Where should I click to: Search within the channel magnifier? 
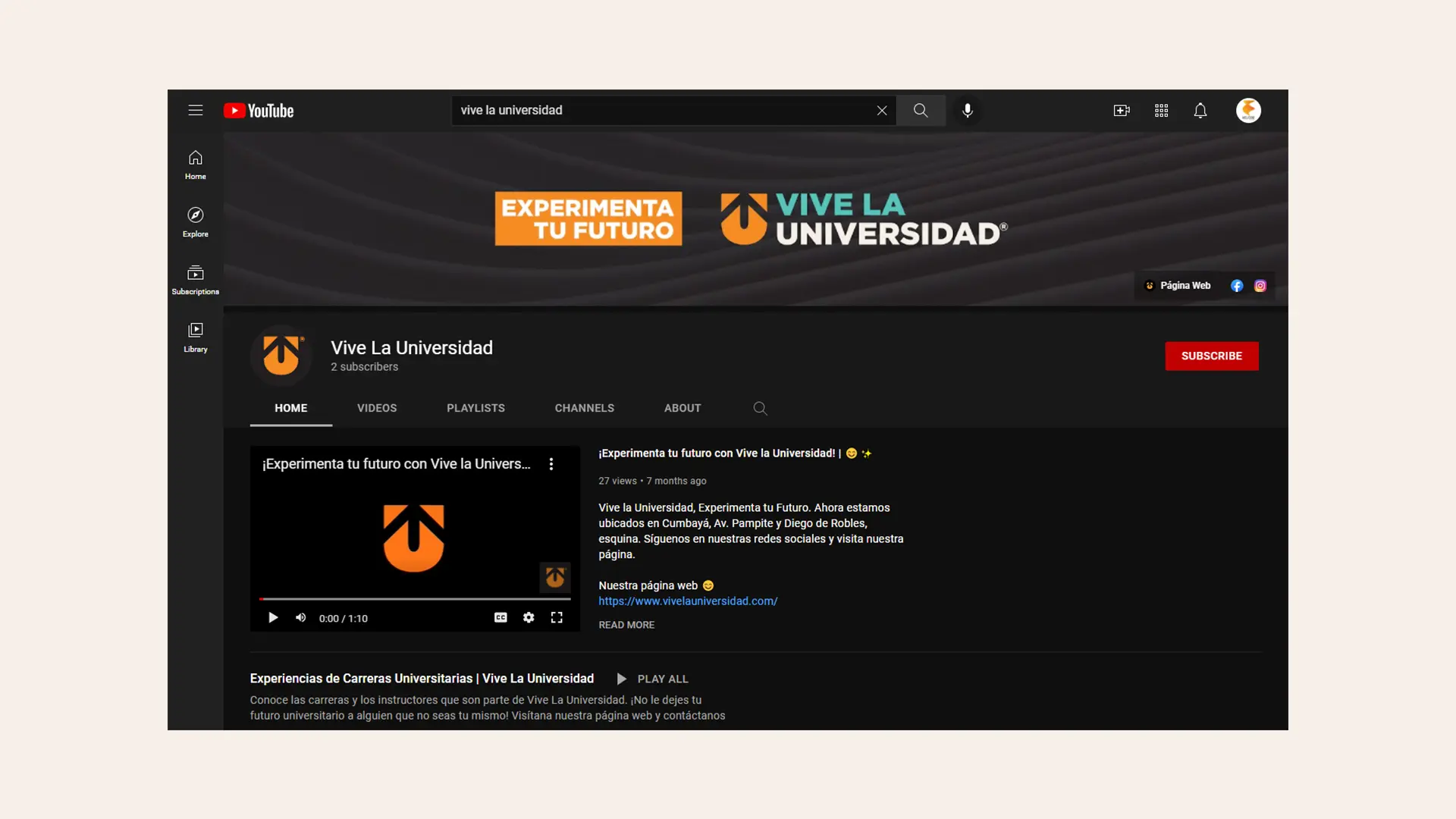coord(760,408)
